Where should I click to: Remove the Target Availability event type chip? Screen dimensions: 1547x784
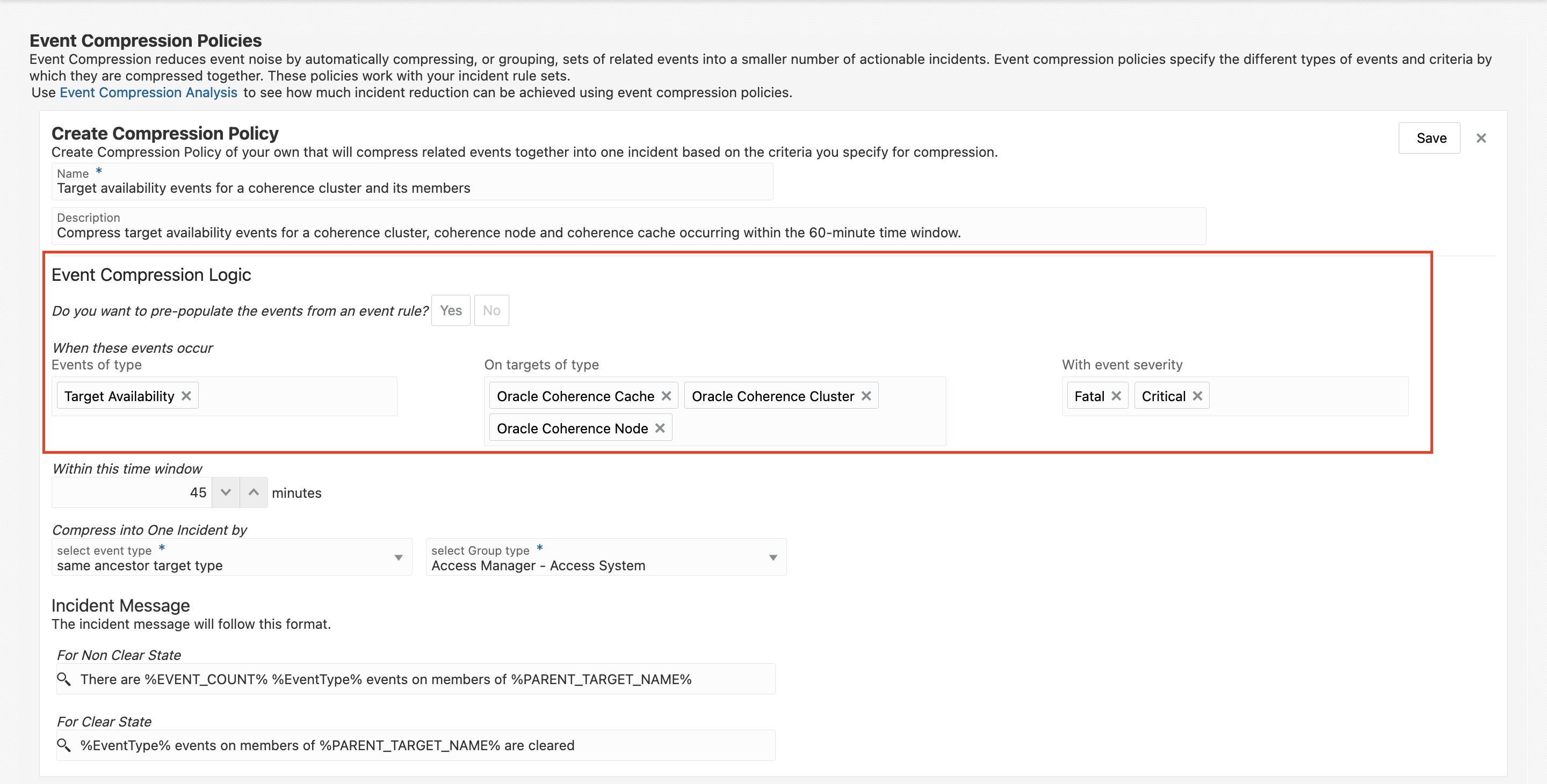coord(186,396)
